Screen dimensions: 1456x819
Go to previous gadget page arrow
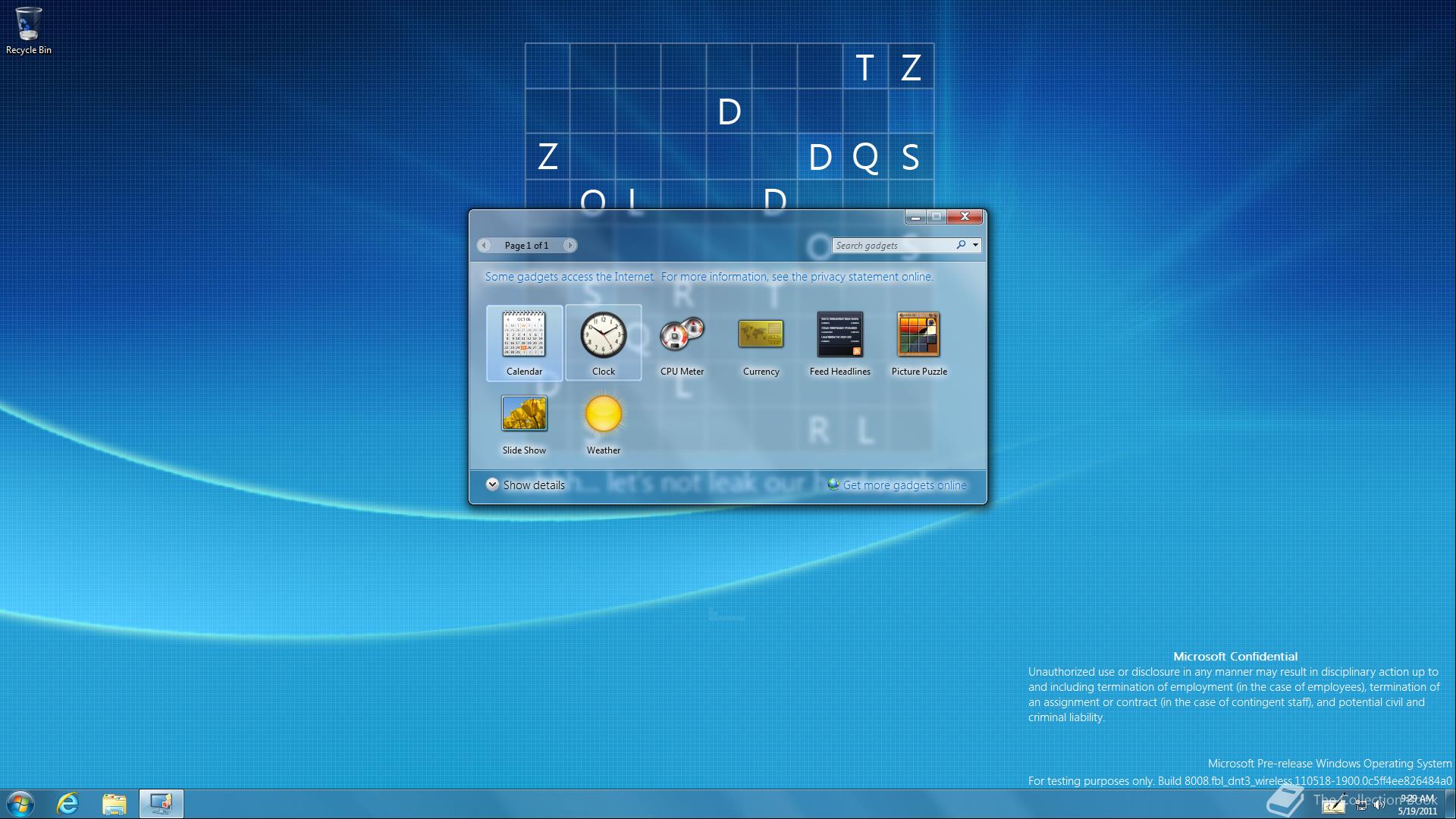coord(484,245)
